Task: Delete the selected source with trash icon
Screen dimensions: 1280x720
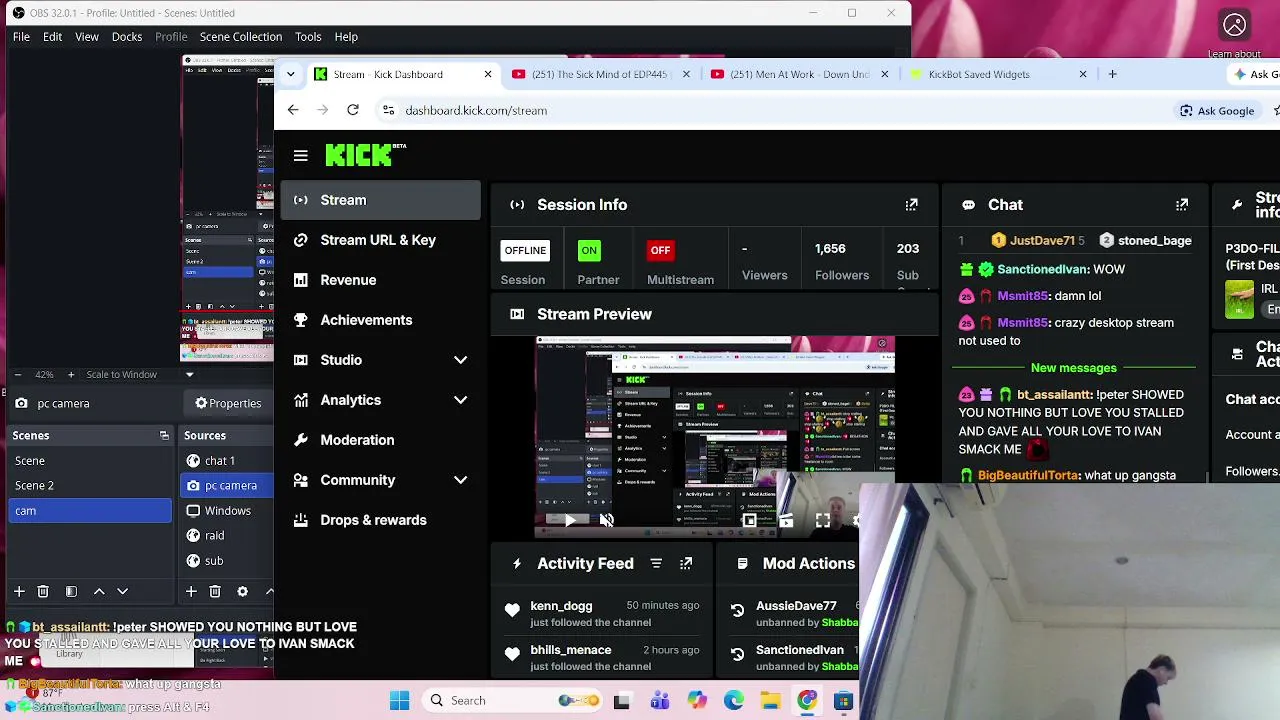Action: point(215,592)
